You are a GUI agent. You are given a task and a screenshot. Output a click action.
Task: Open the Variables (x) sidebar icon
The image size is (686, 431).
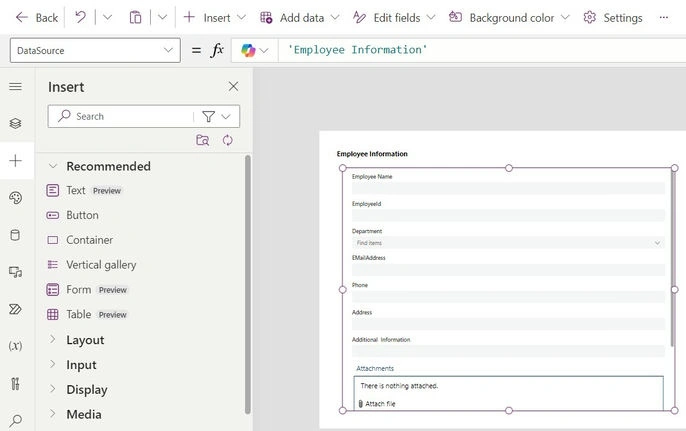tap(15, 346)
